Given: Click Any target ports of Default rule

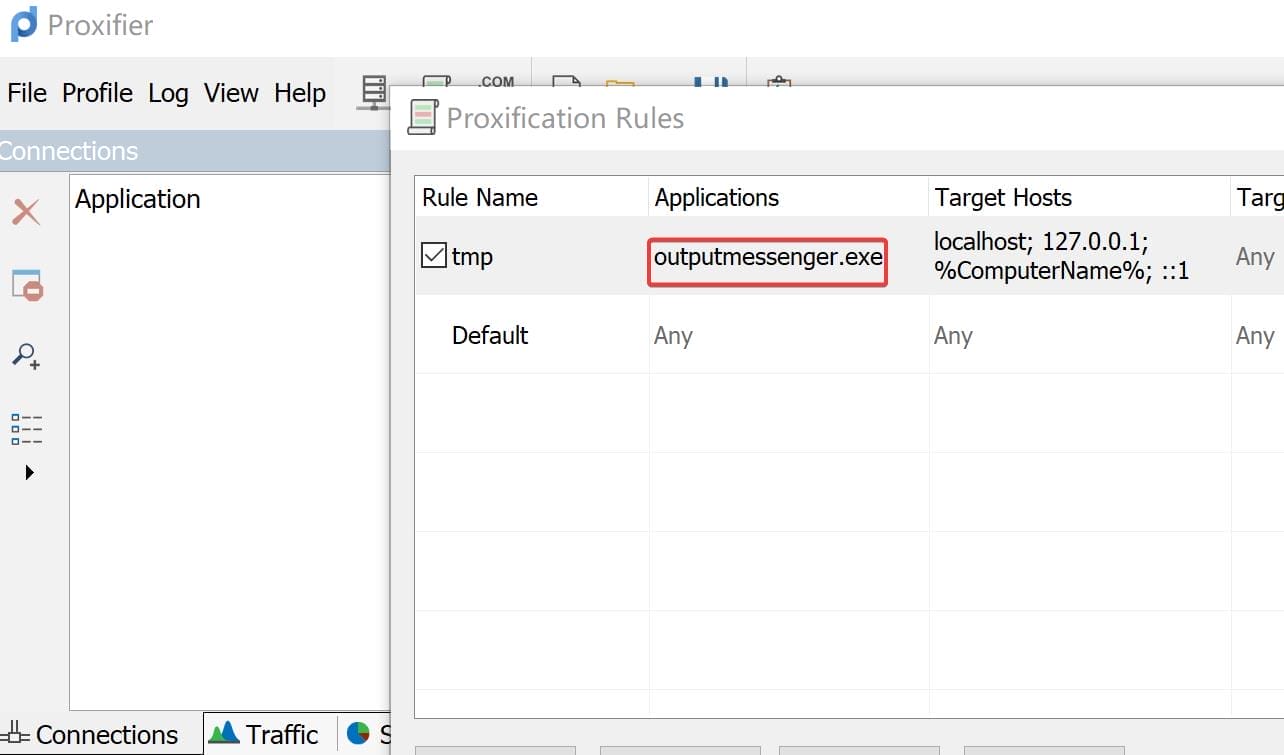Looking at the screenshot, I should [1255, 336].
